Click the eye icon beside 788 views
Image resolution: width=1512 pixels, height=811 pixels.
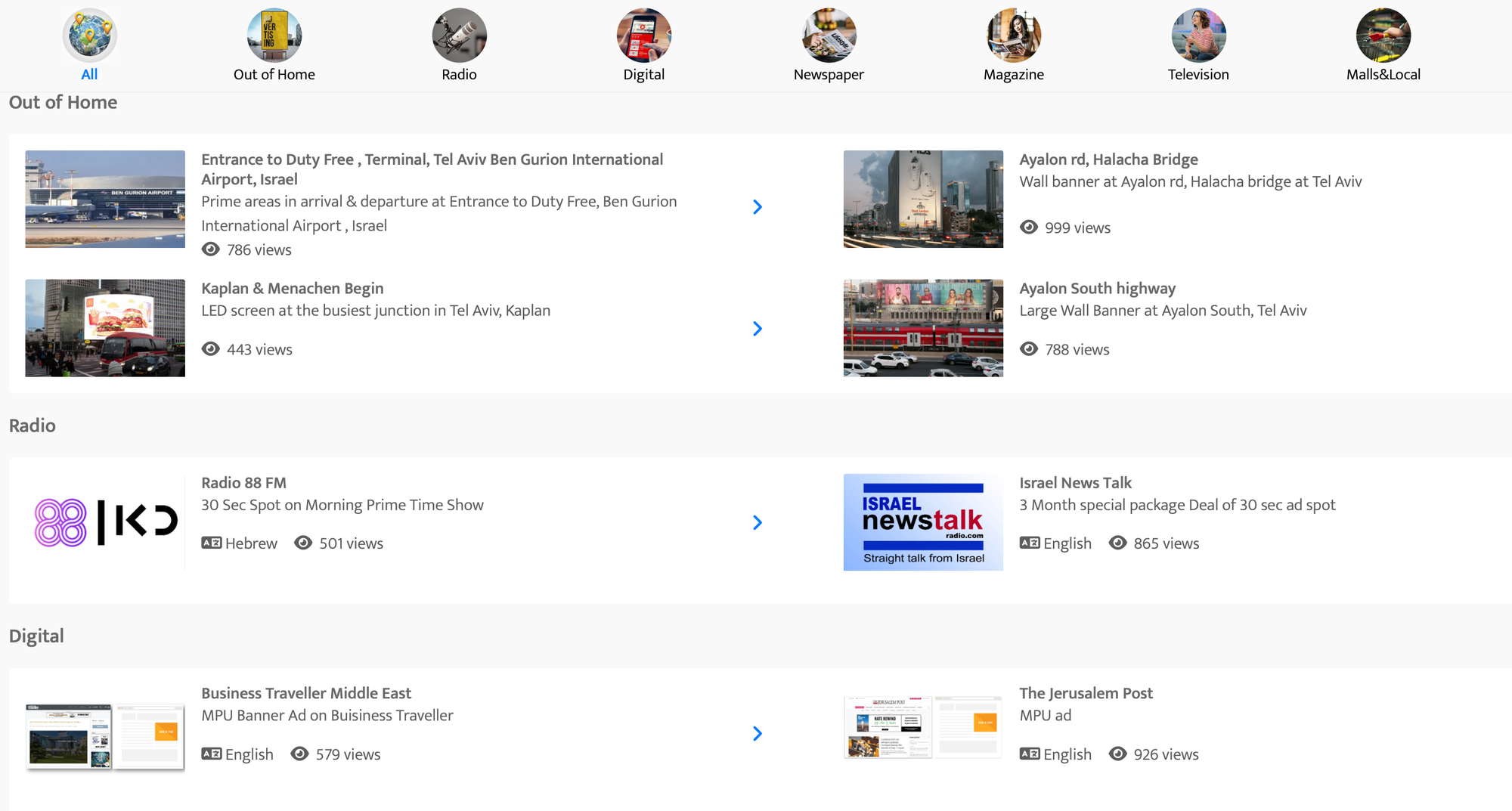tap(1029, 348)
